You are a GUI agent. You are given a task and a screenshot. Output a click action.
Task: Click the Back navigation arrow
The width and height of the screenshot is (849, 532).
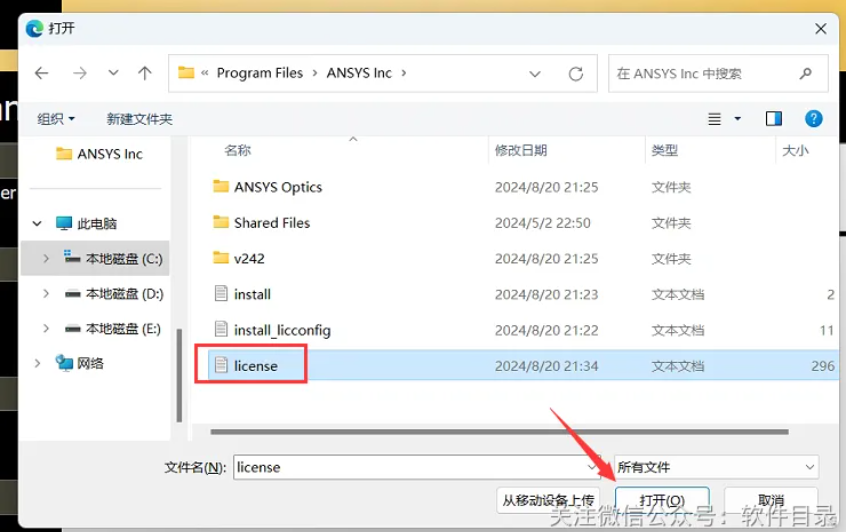41,73
